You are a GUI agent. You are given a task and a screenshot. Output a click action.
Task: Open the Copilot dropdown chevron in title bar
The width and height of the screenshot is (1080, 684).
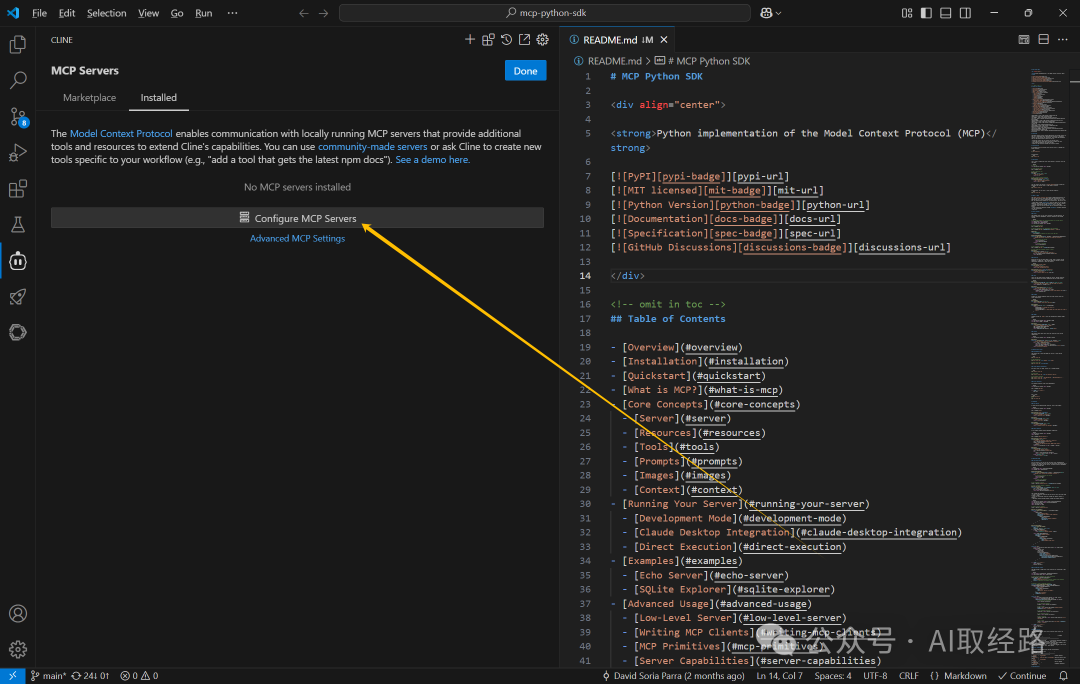779,13
